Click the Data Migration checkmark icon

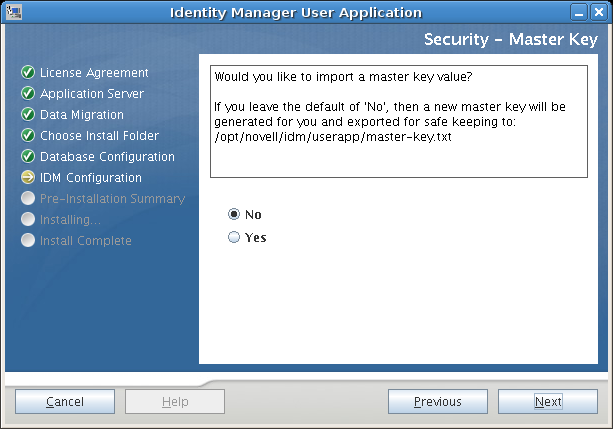click(x=28, y=115)
